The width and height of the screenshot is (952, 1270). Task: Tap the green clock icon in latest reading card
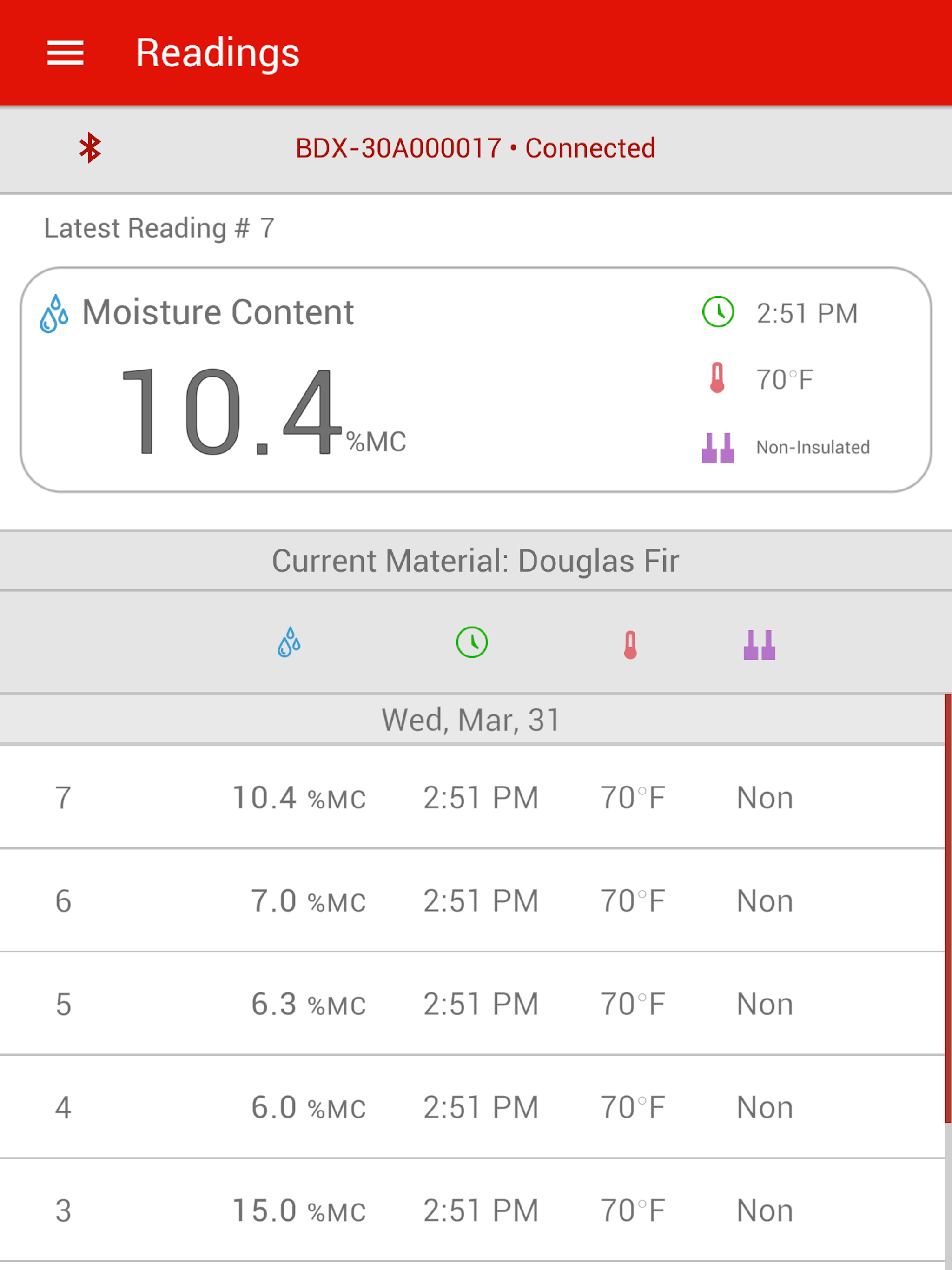click(718, 312)
